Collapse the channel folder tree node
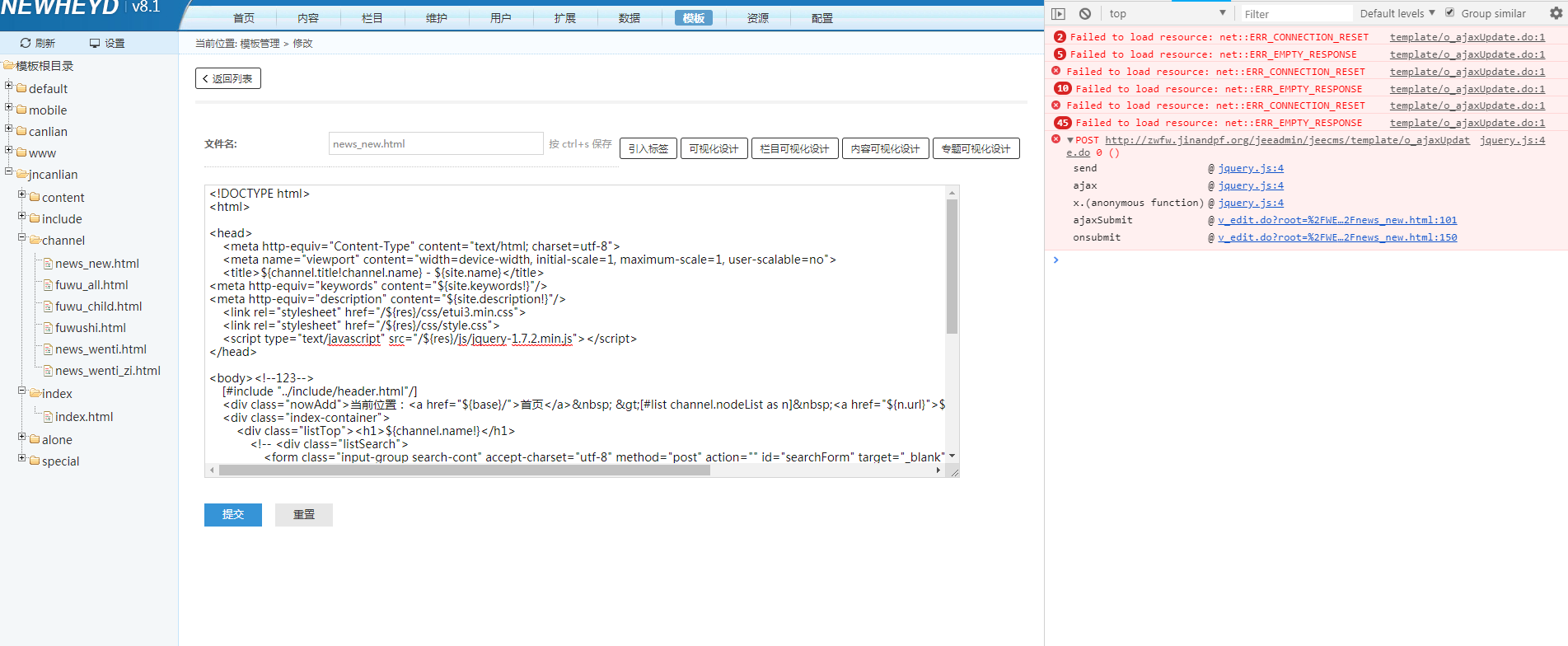This screenshot has height=646, width=1568. tap(22, 237)
